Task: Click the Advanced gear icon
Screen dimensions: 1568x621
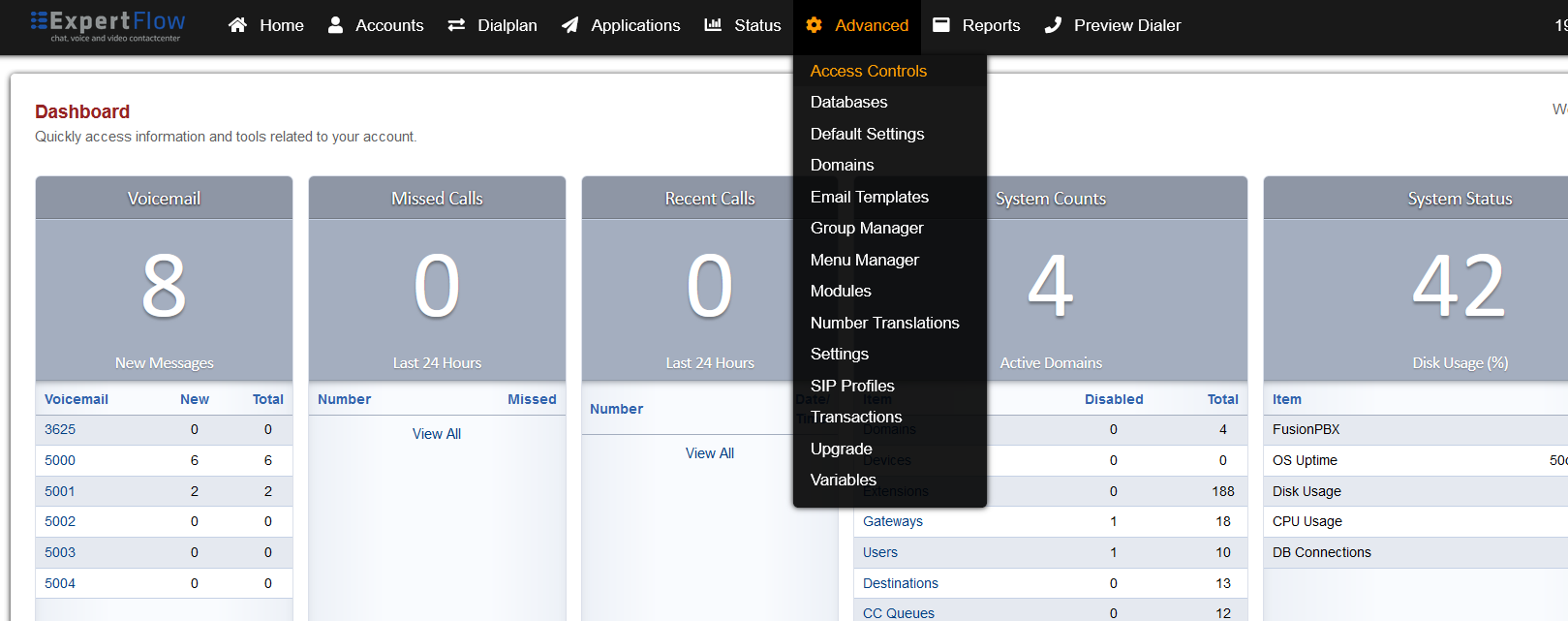Action: [814, 25]
